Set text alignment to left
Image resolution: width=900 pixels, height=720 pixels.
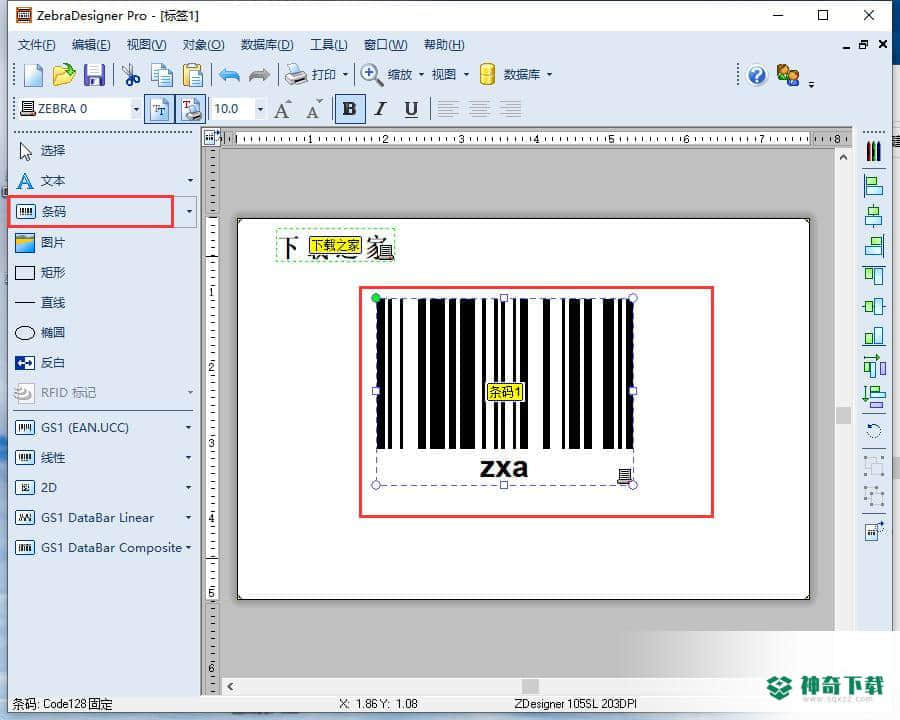pos(448,109)
